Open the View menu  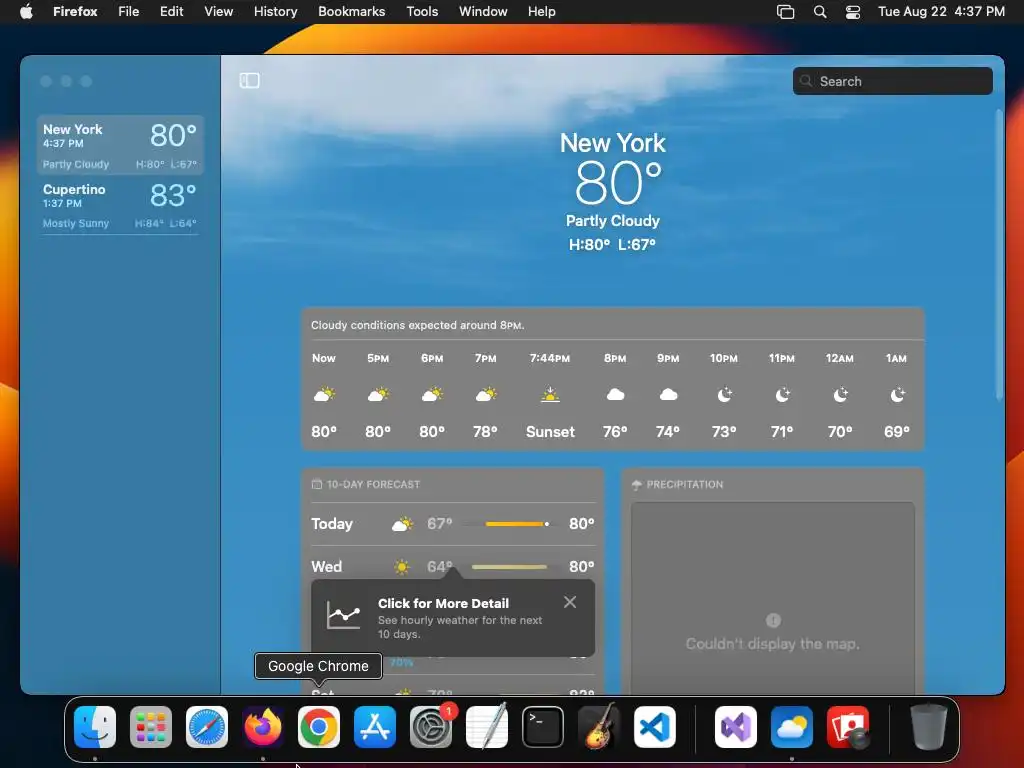[218, 11]
